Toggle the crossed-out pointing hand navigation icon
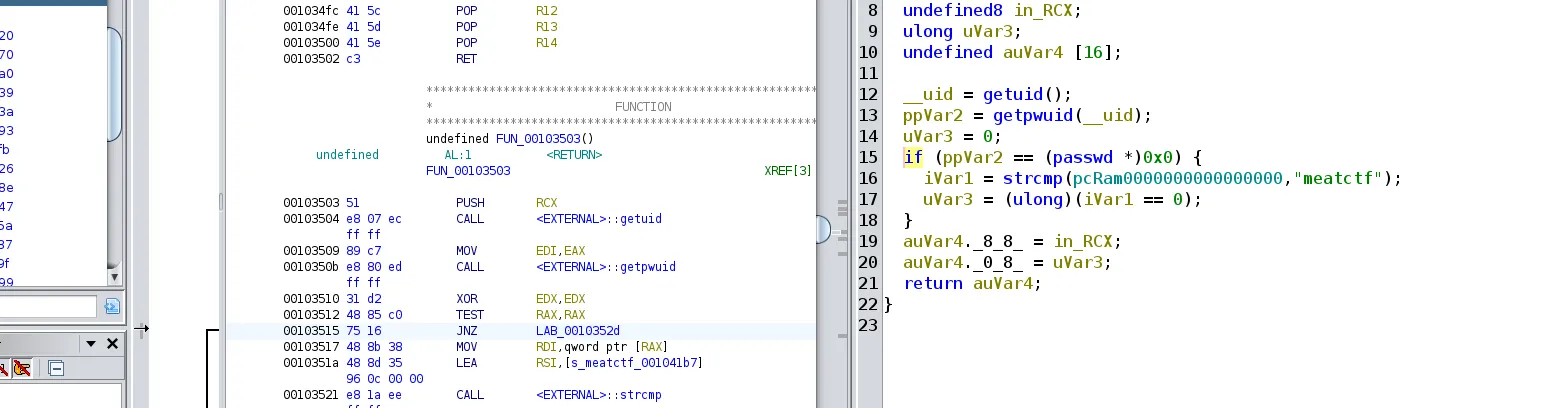Screen dimensions: 1547x408 point(22,368)
